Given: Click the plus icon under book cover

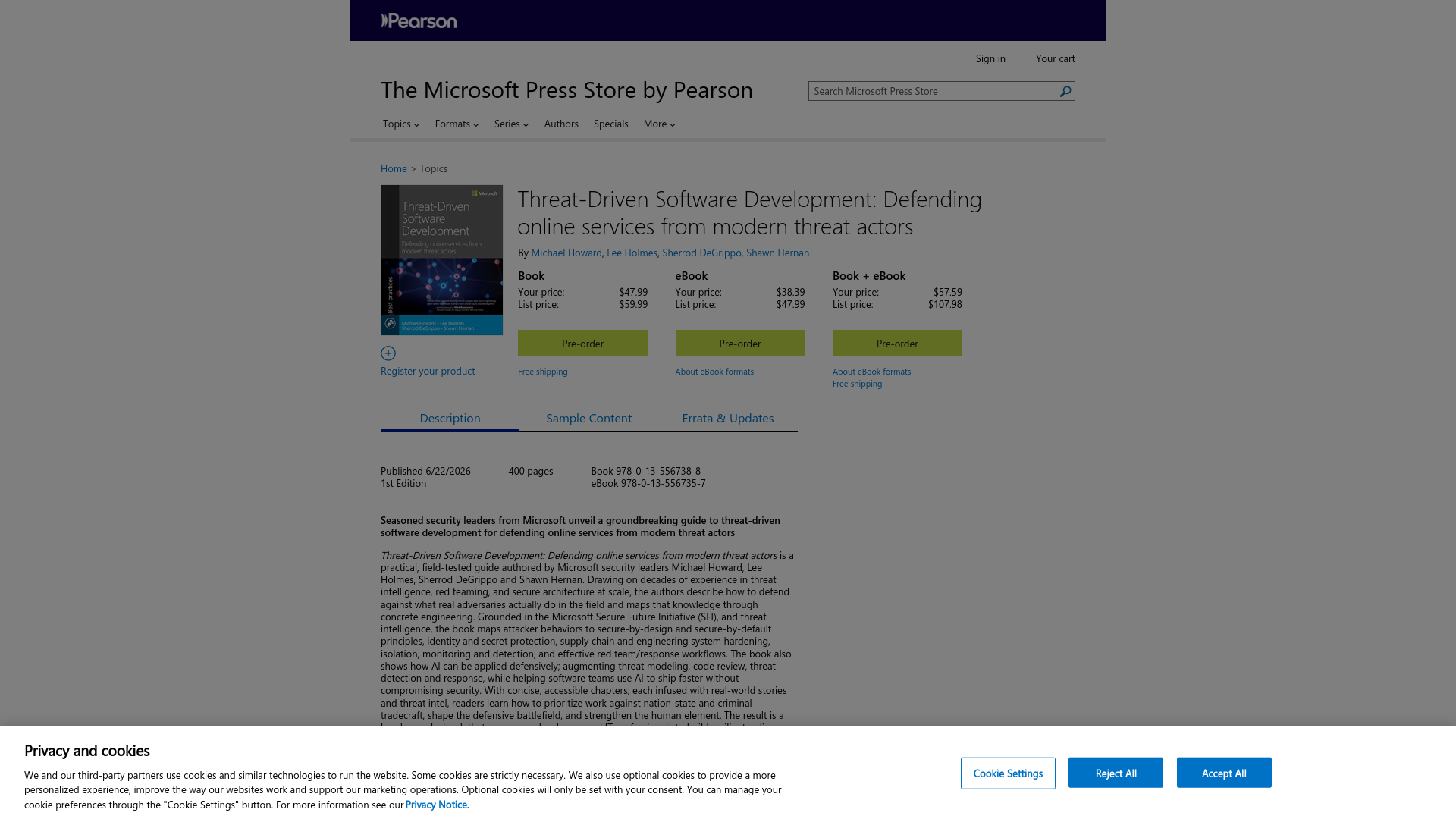Looking at the screenshot, I should click(388, 353).
